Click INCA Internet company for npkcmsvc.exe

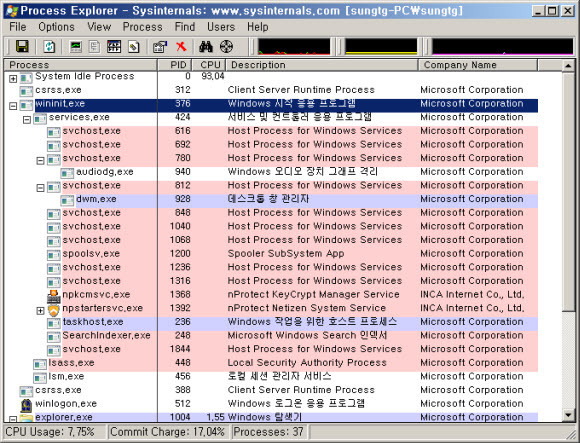point(472,296)
